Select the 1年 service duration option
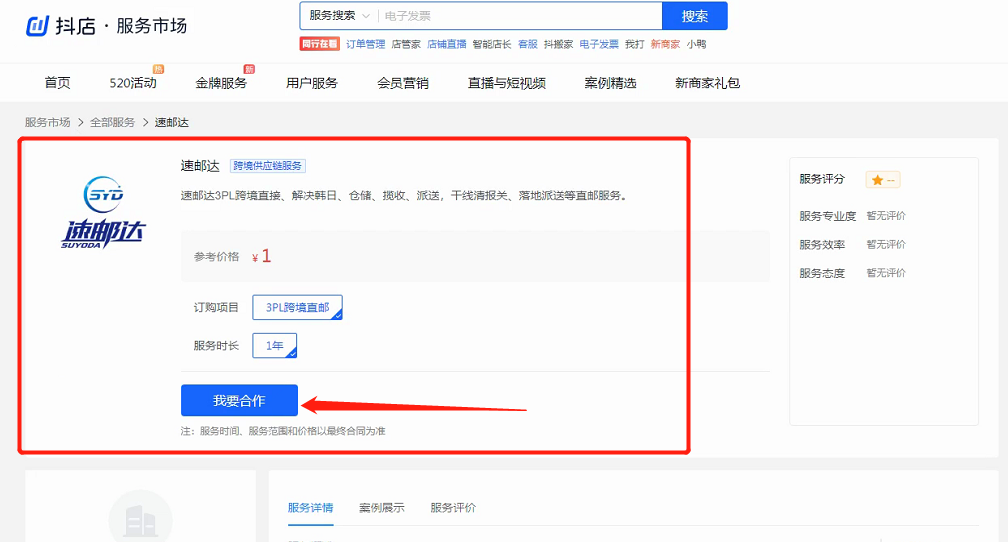The image size is (1008, 542). 274,345
